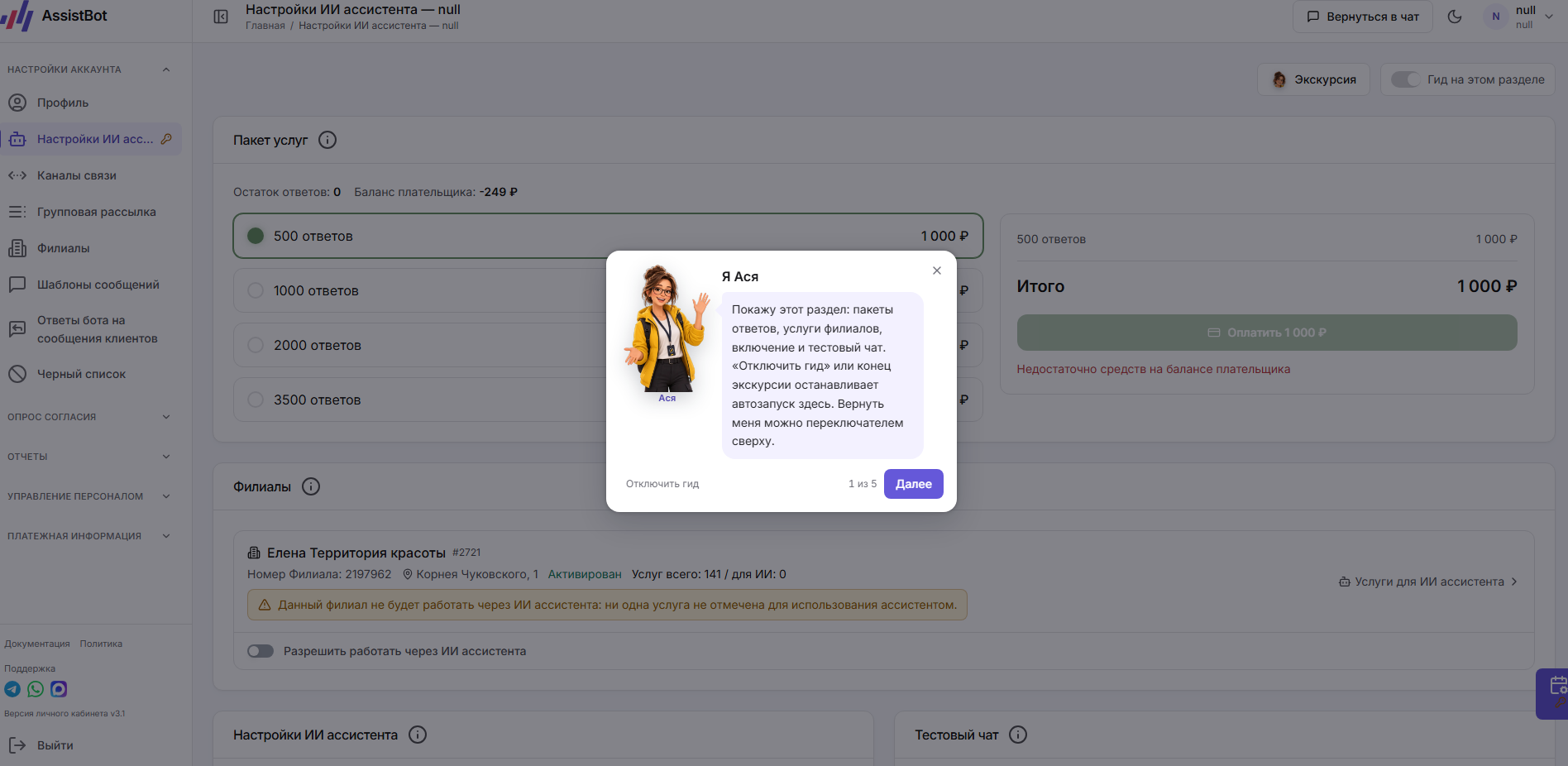Click info icon beside Настройки ИИ ассистента heading

click(418, 735)
